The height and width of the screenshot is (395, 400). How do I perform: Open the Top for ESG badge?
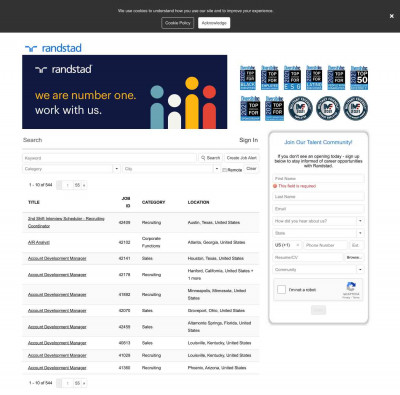click(292, 78)
